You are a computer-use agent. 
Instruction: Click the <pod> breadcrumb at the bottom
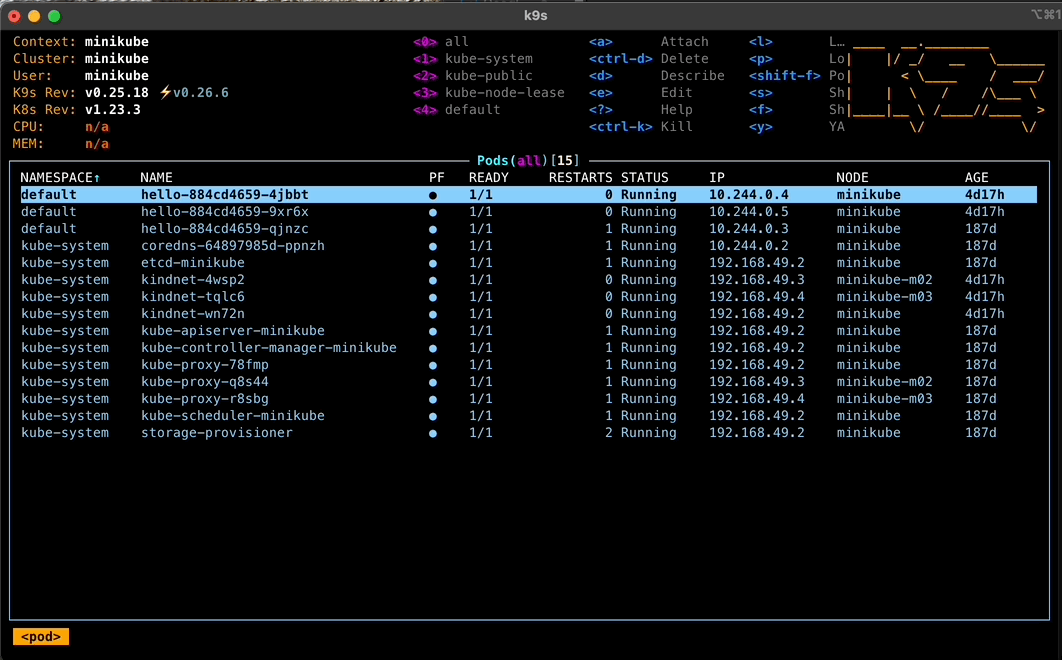click(41, 636)
